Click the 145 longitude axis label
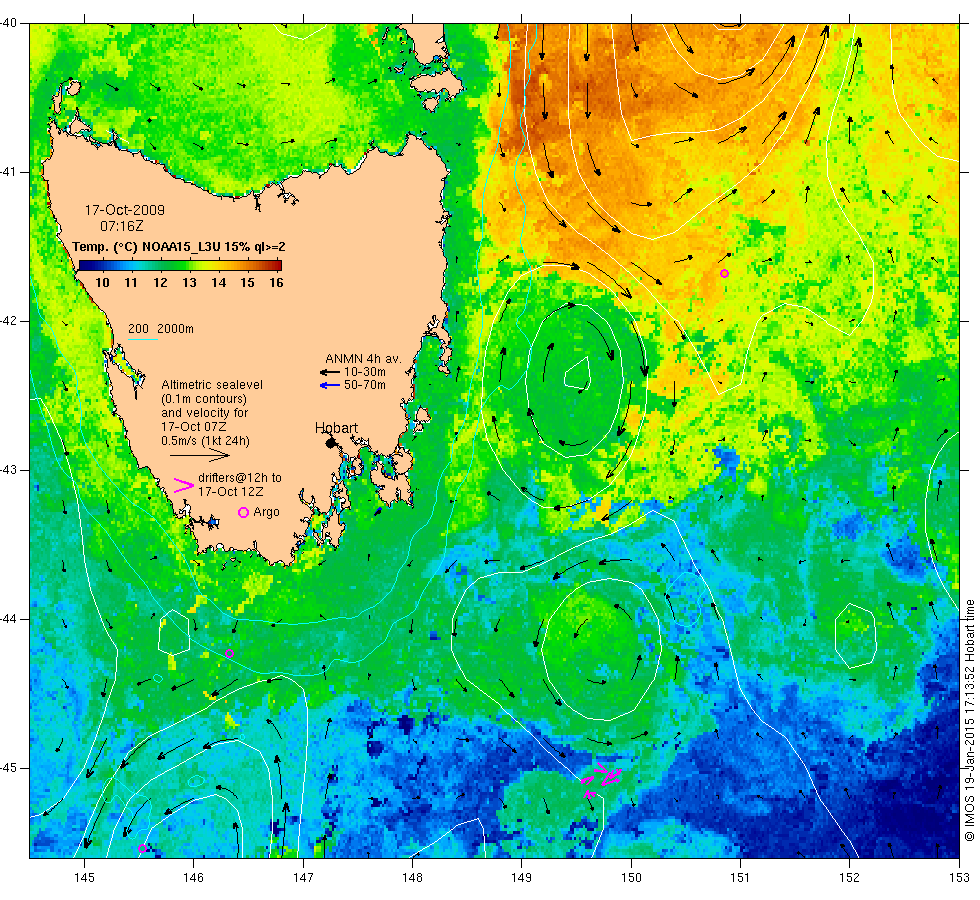Image resolution: width=980 pixels, height=900 pixels. (x=84, y=878)
